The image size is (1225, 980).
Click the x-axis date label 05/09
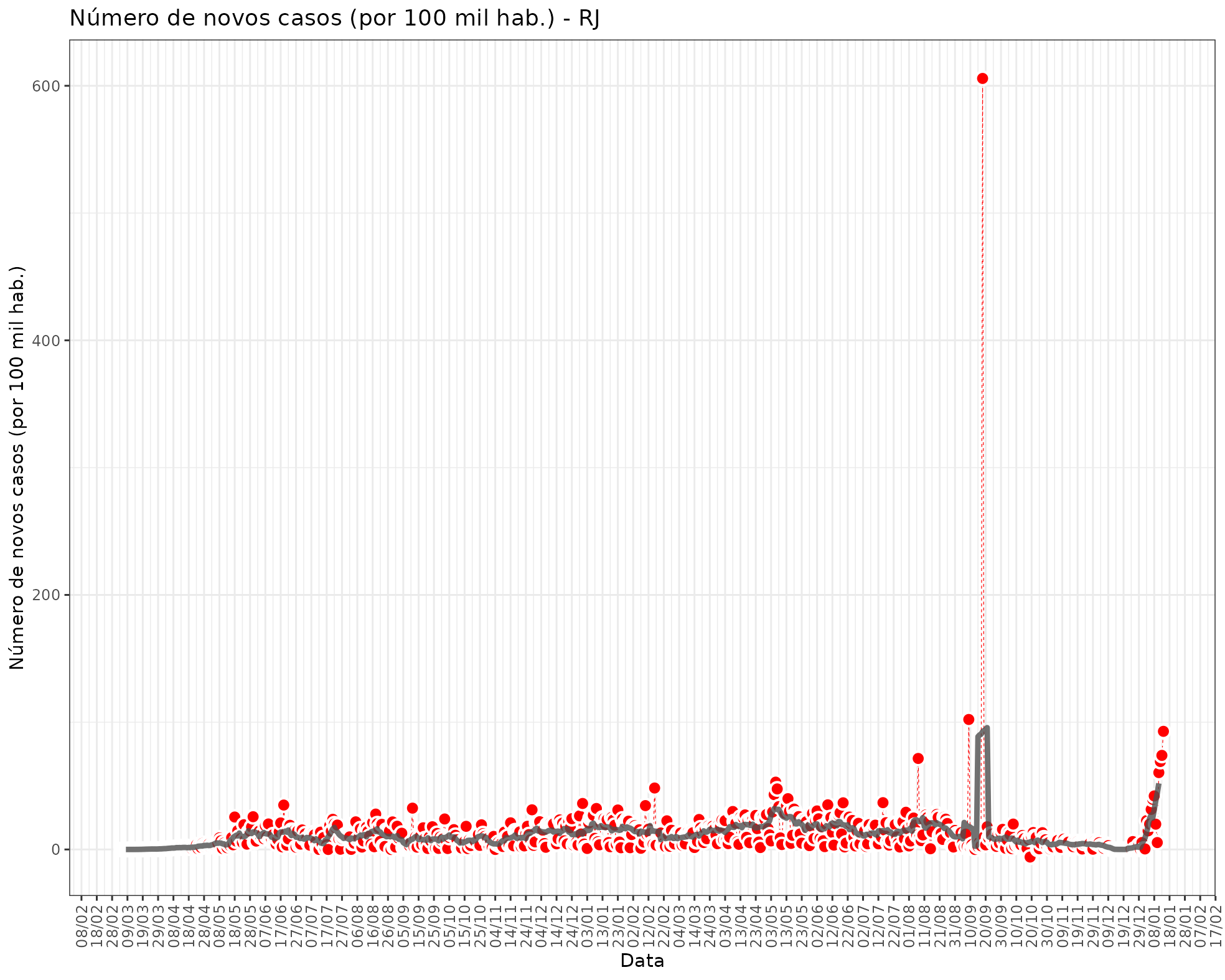coord(403,926)
